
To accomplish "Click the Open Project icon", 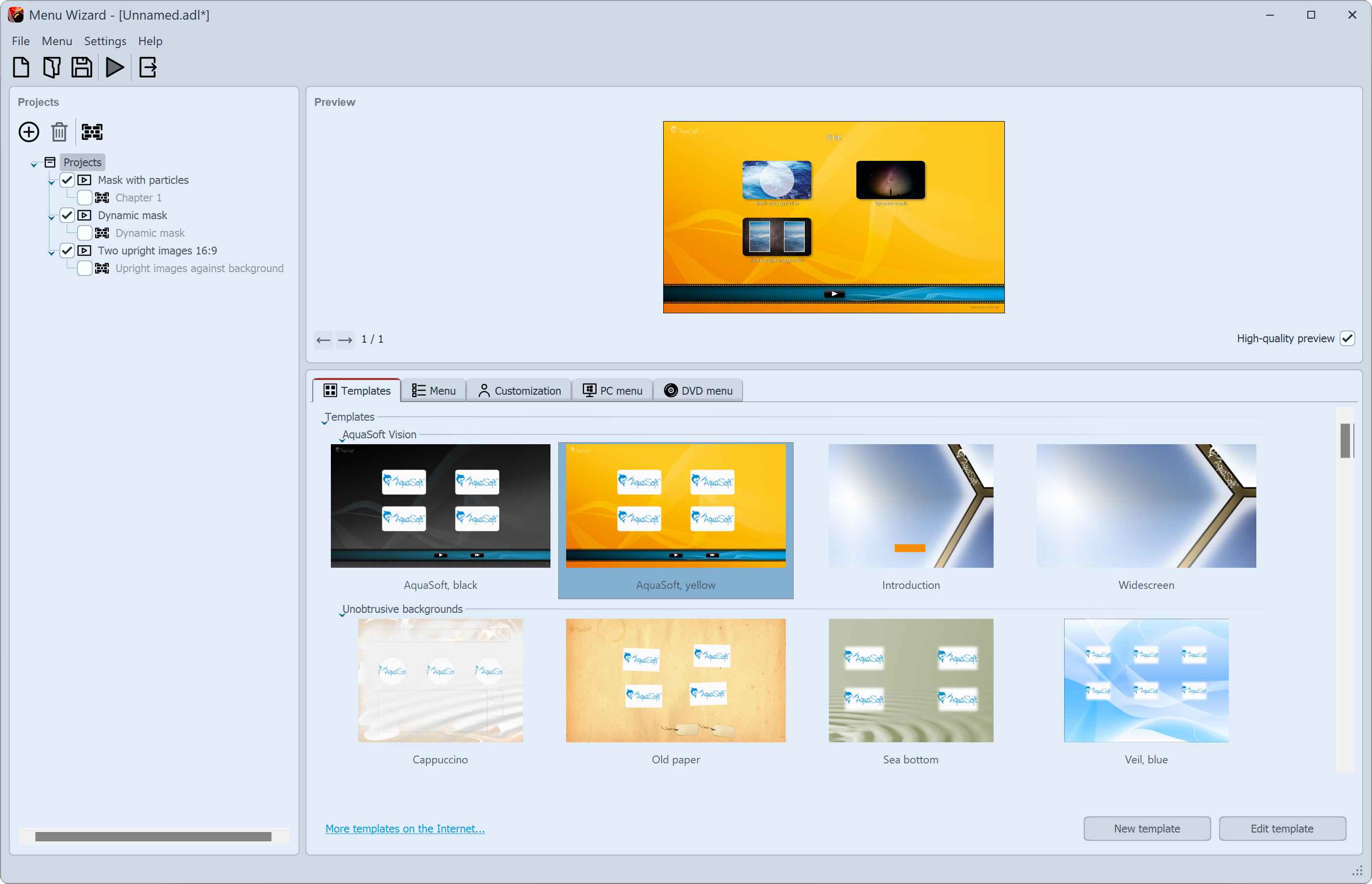I will [52, 67].
